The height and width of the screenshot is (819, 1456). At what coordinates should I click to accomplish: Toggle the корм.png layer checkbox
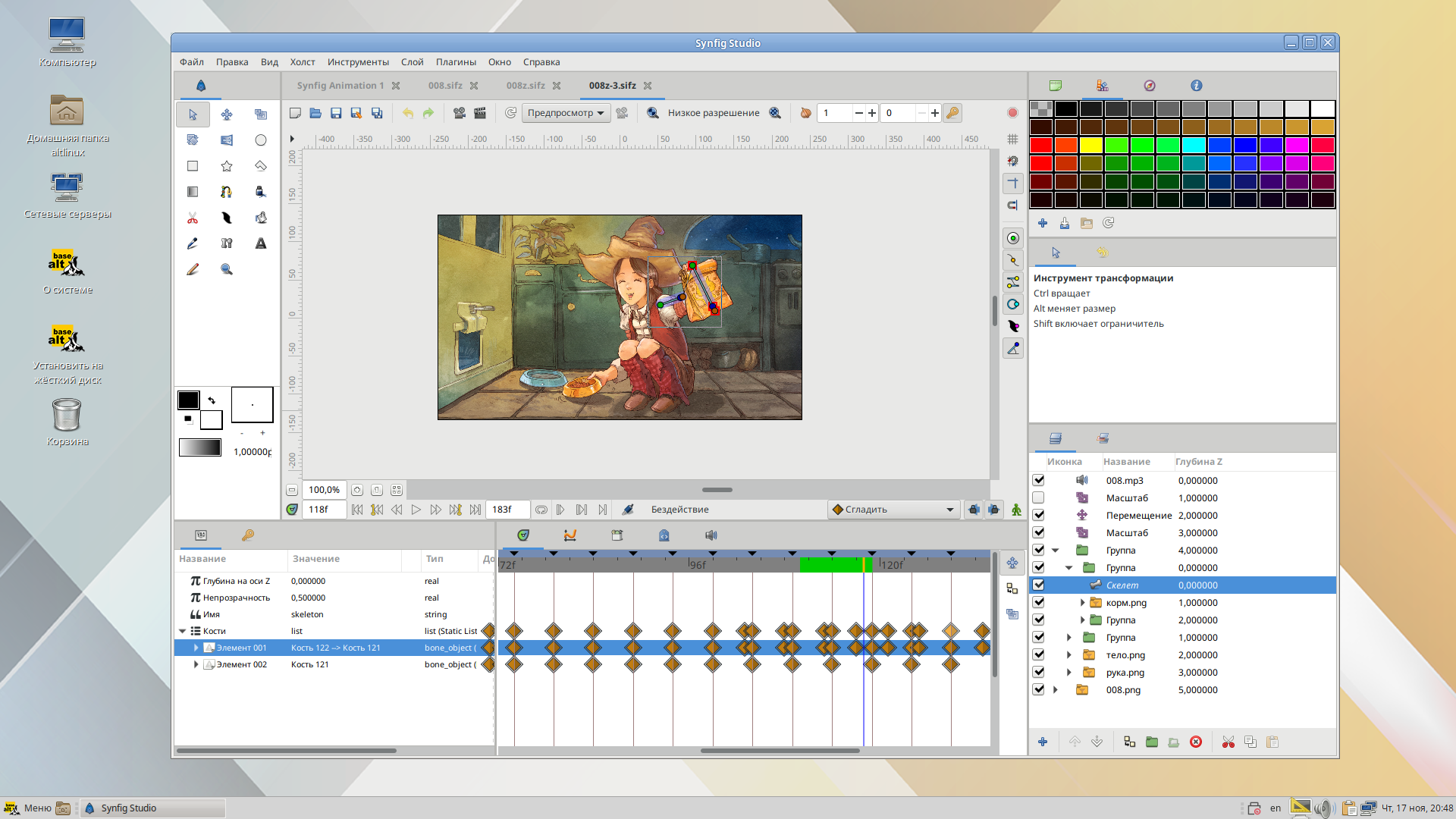1039,602
